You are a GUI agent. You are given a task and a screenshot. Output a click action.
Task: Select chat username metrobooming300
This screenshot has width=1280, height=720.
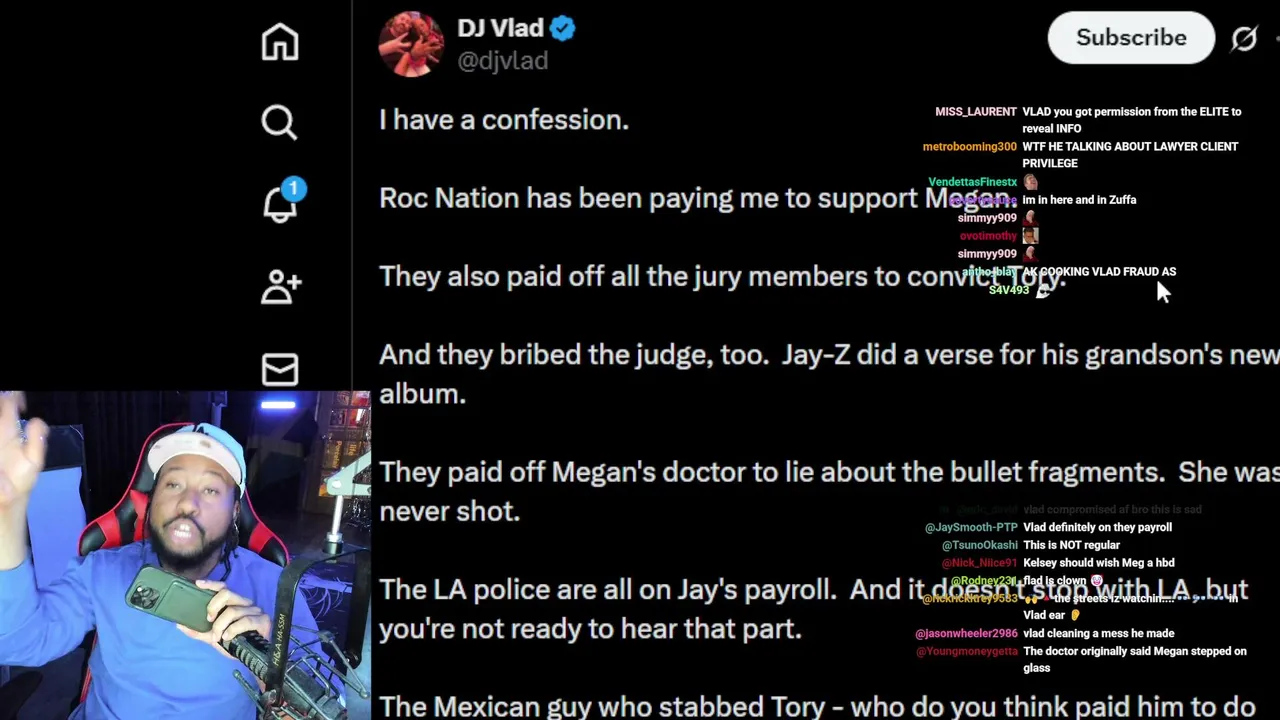coord(969,147)
